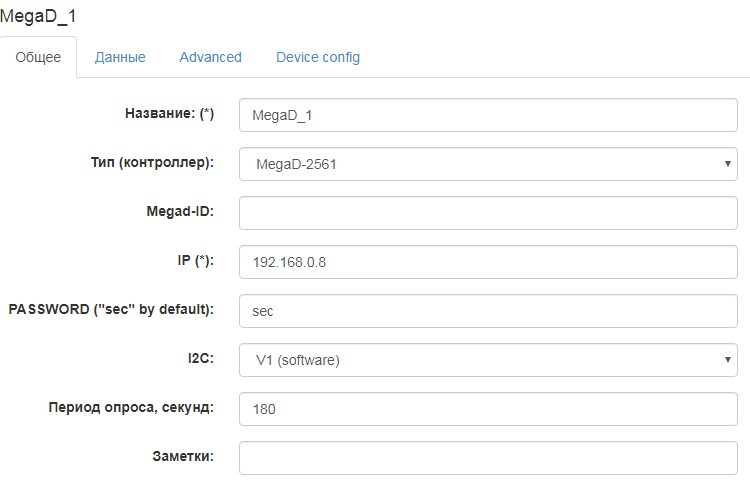Click the IP field showing 192.168.0.8

pyautogui.click(x=488, y=262)
